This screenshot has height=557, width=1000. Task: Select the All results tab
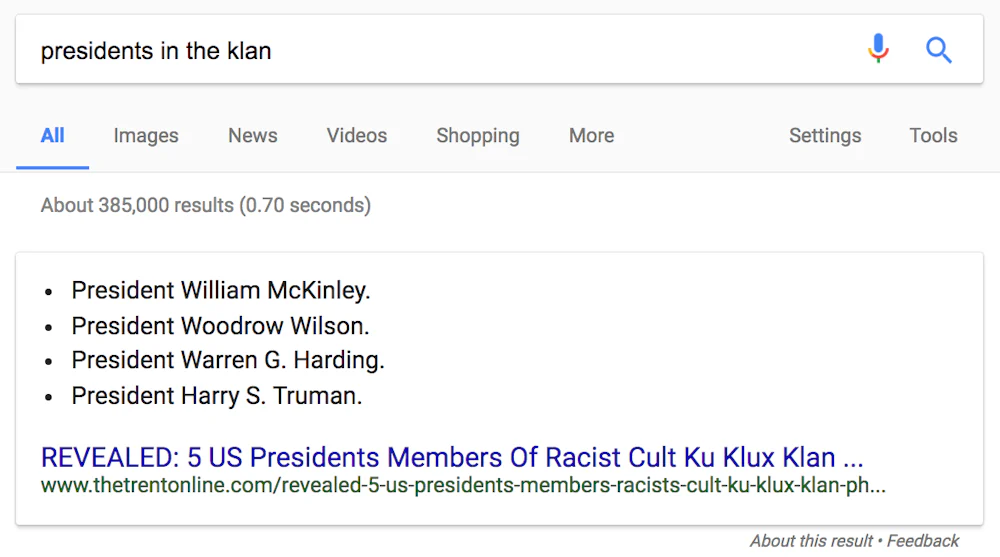click(x=52, y=136)
